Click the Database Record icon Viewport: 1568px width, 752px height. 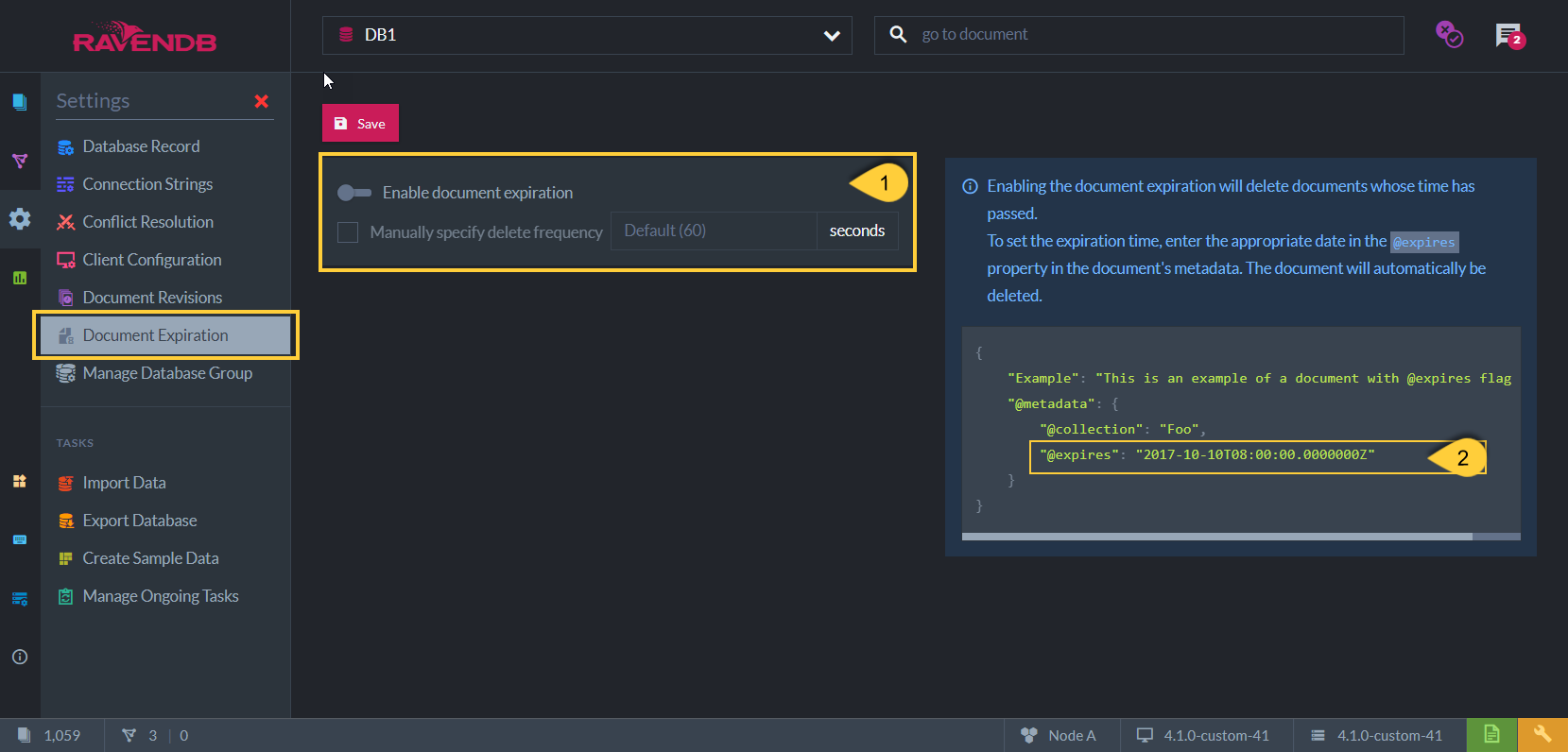[x=65, y=146]
